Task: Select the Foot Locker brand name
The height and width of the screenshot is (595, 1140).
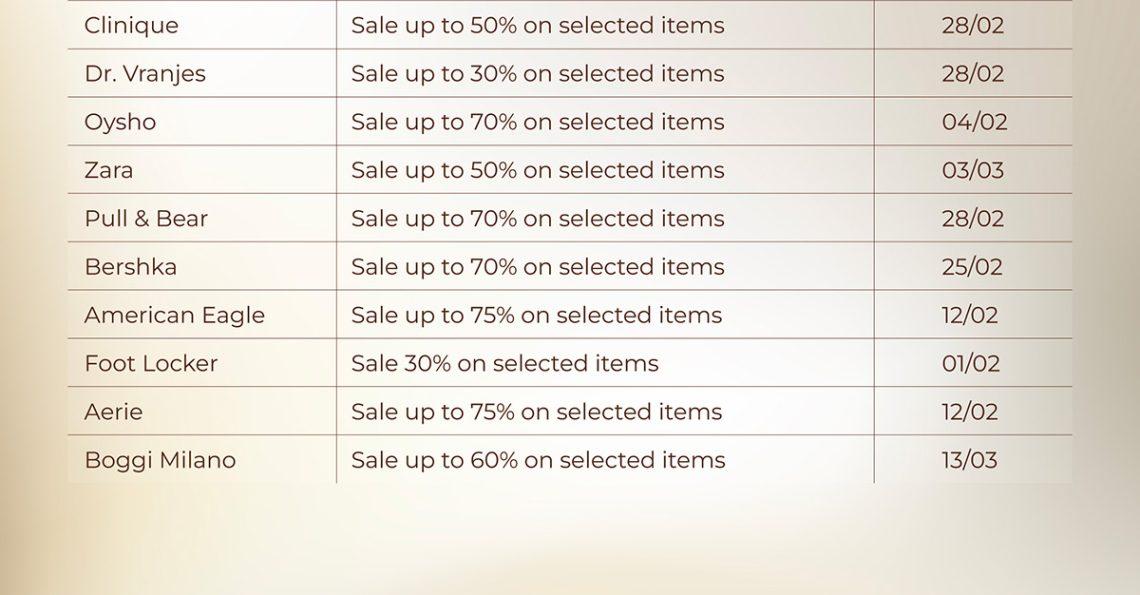Action: [151, 363]
